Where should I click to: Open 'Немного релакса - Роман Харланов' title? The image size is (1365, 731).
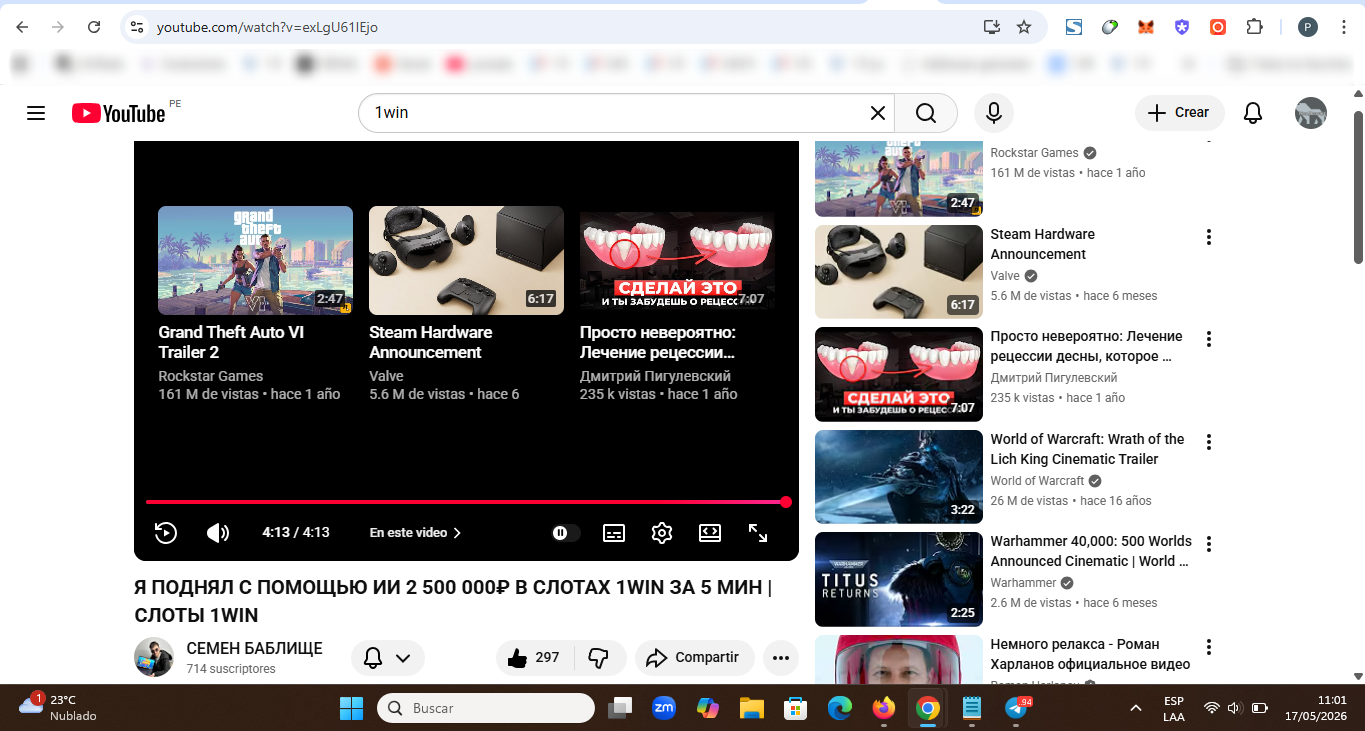[1090, 654]
